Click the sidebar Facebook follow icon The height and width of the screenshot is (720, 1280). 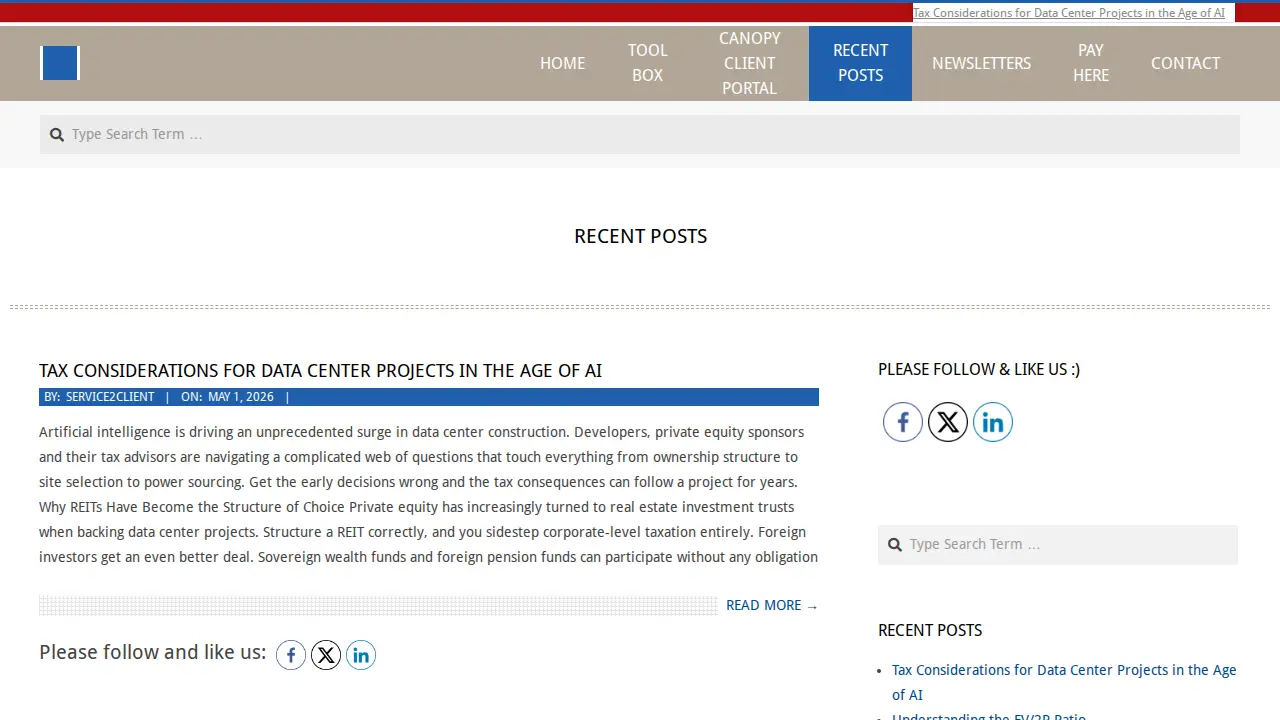903,422
